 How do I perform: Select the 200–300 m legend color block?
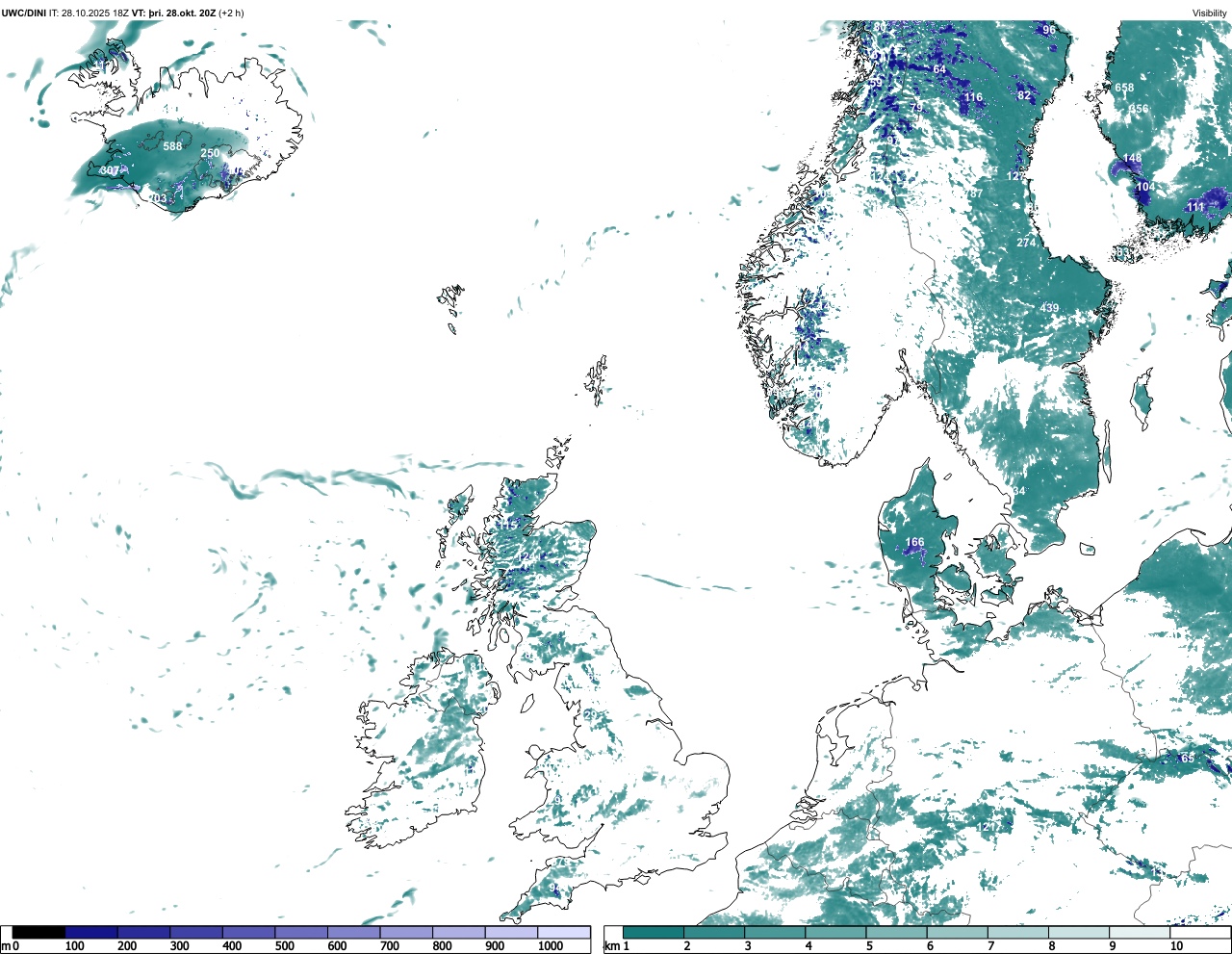click(144, 932)
